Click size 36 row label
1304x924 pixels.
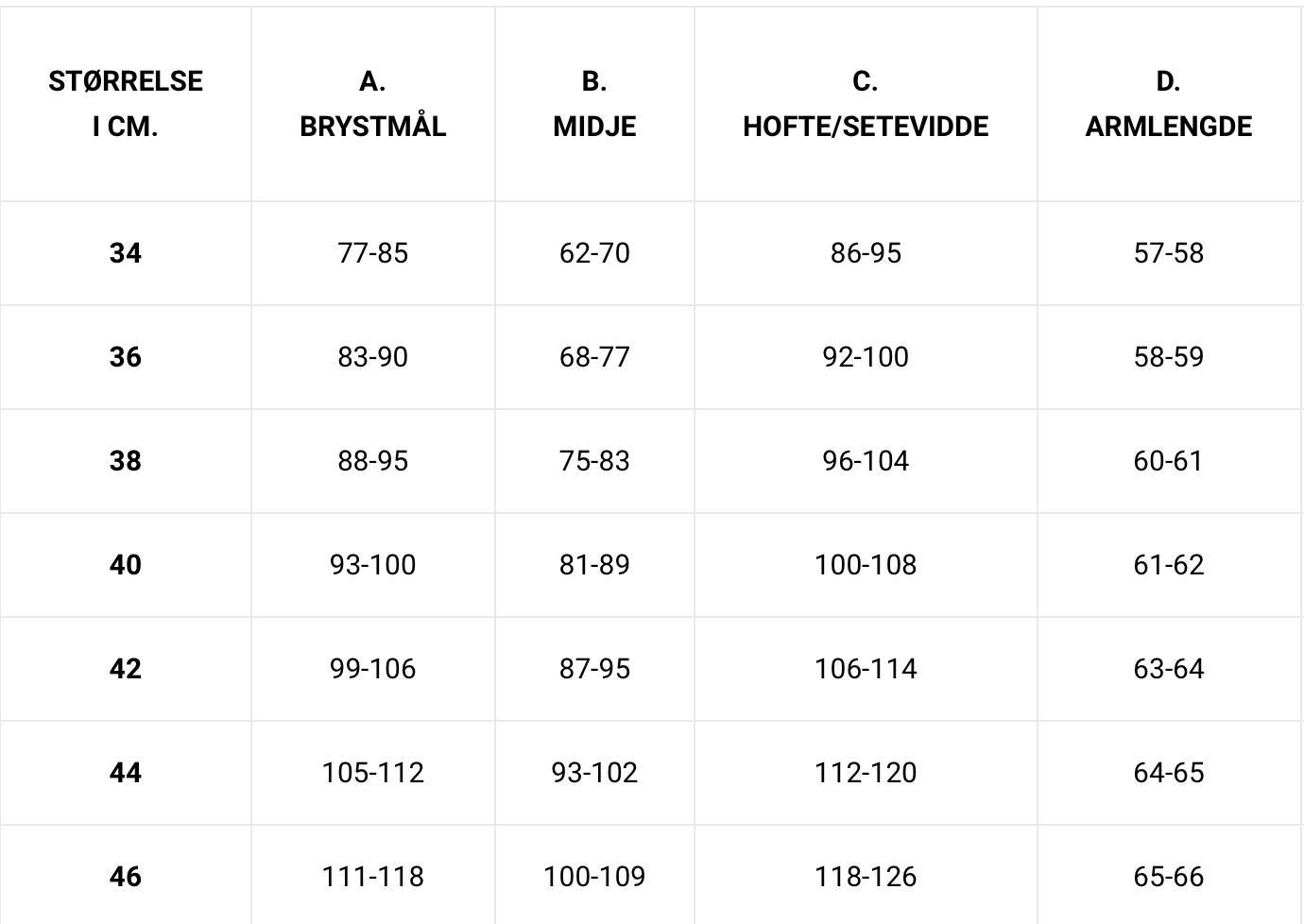point(126,357)
